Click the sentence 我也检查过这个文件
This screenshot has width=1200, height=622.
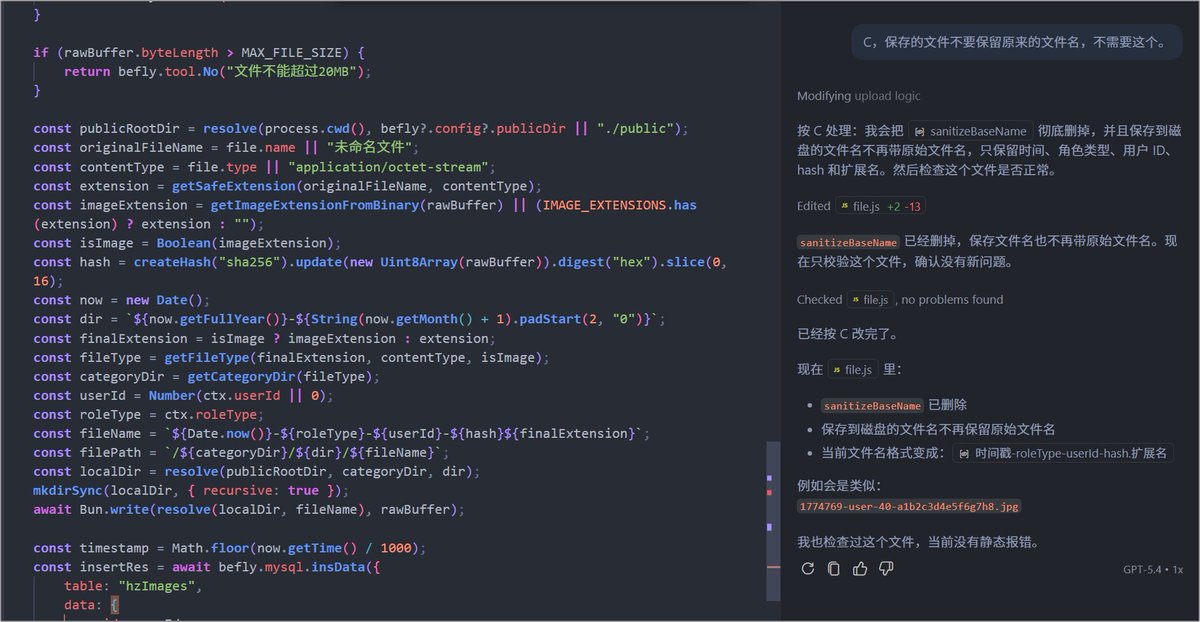click(x=918, y=542)
